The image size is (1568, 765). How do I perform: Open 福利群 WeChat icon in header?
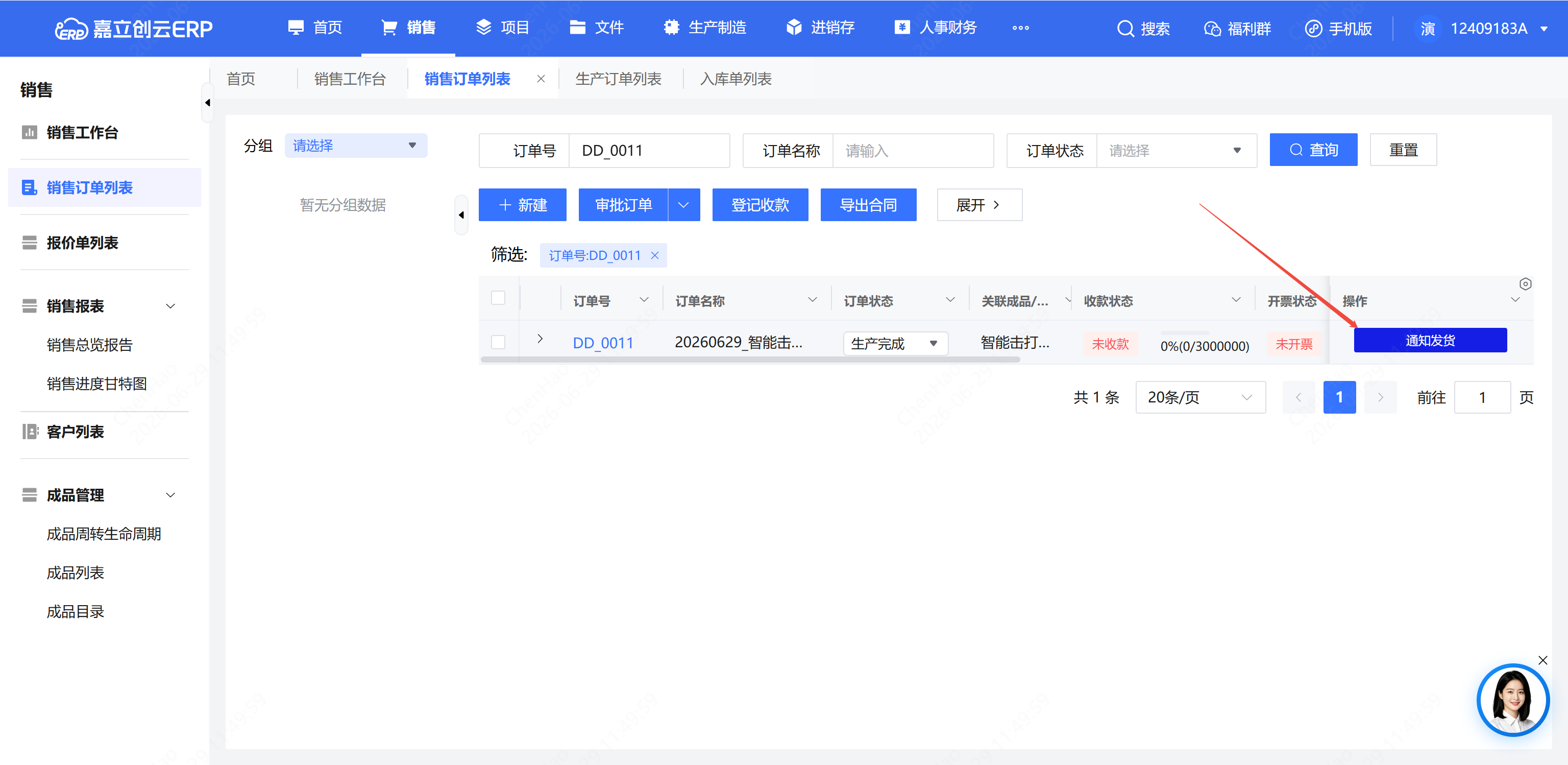click(x=1213, y=29)
